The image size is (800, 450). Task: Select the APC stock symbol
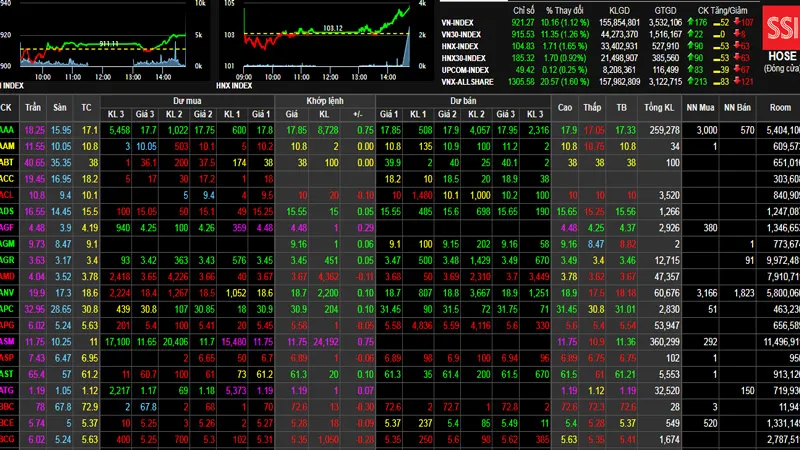tap(7, 309)
